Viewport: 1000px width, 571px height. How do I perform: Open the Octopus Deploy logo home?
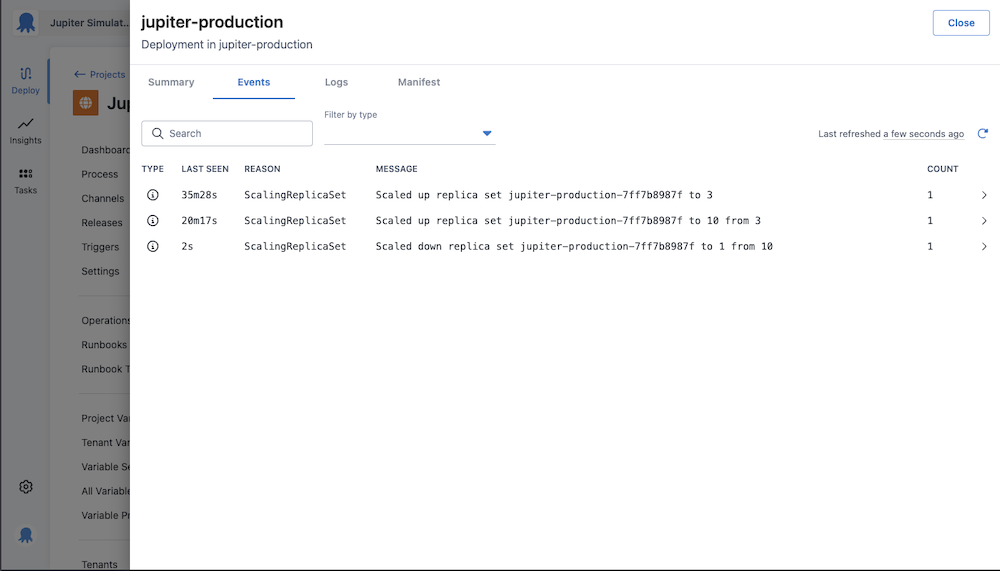coord(26,22)
